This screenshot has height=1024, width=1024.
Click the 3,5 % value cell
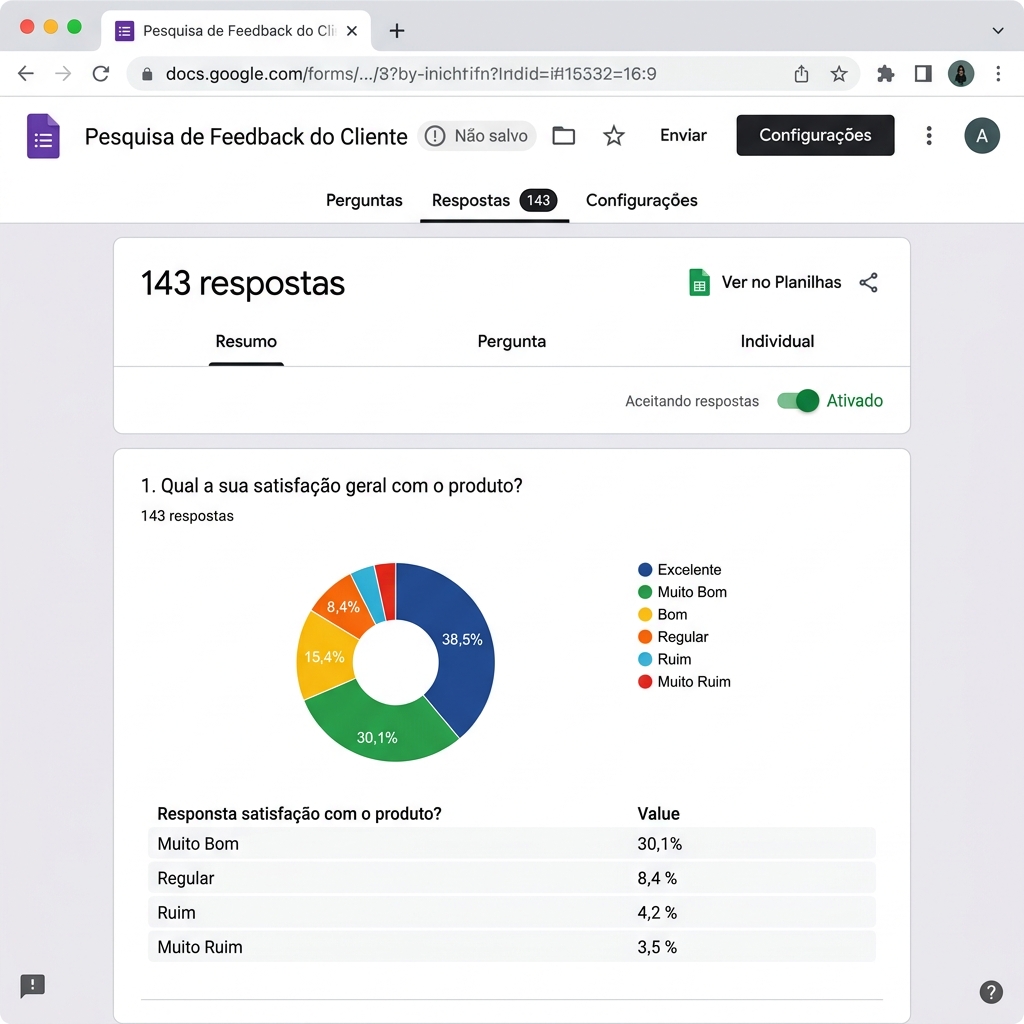tap(657, 947)
